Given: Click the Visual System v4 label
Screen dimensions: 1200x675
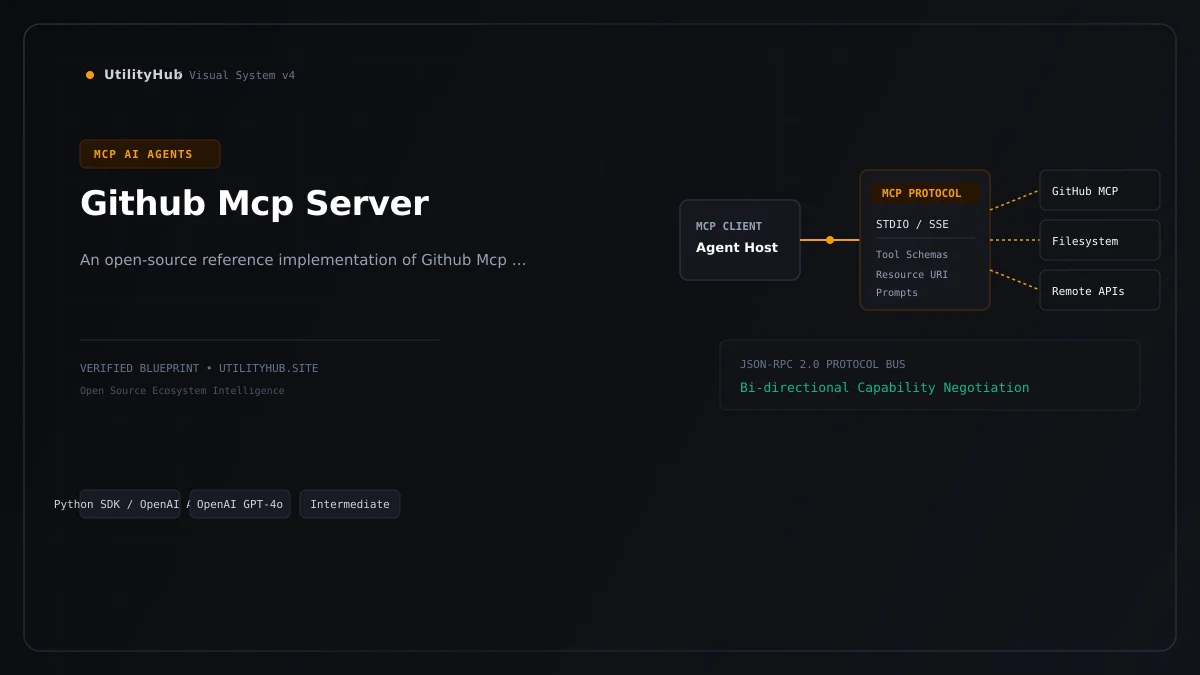Looking at the screenshot, I should pyautogui.click(x=242, y=75).
